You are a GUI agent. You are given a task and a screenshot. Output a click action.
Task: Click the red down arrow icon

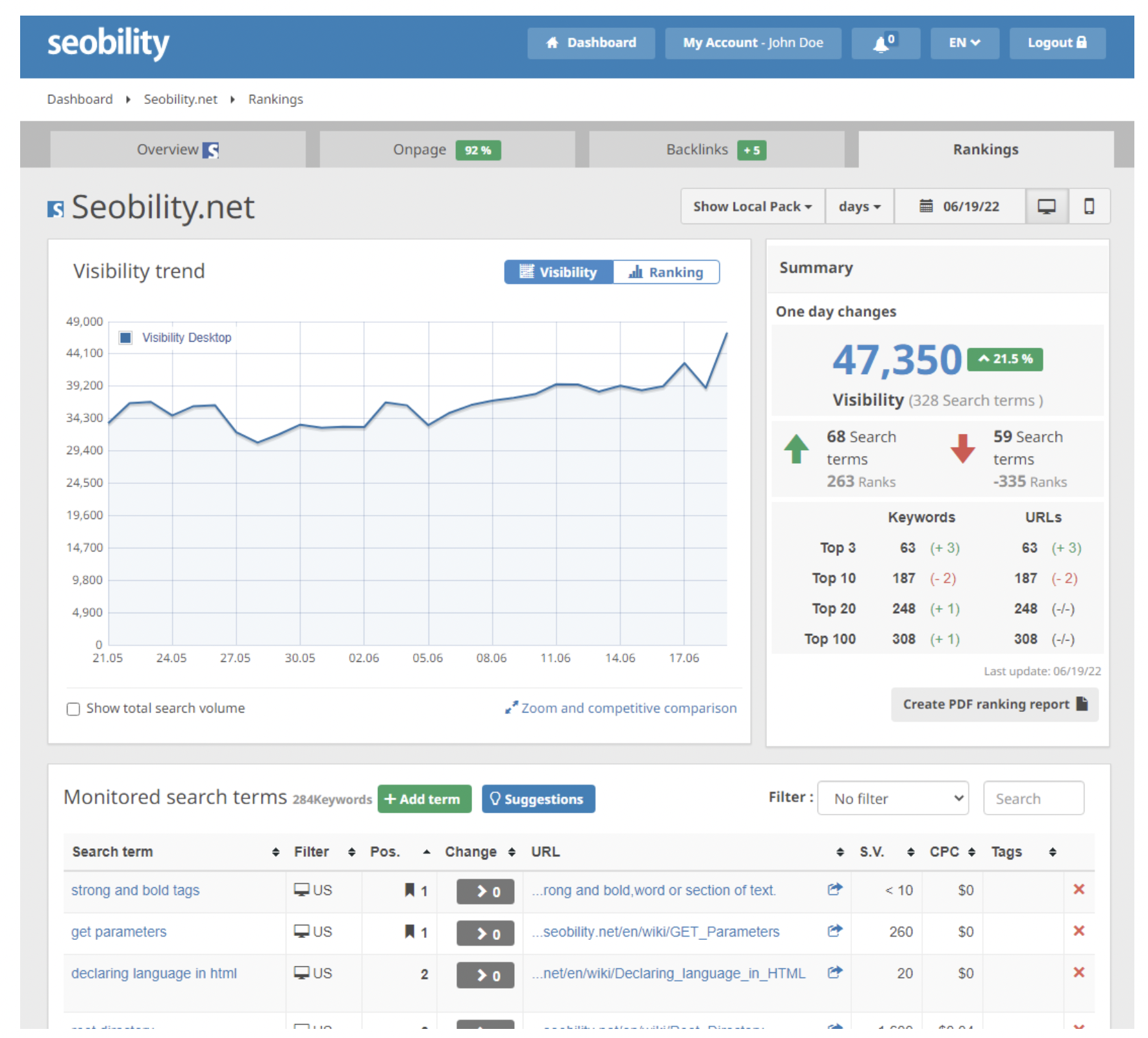pyautogui.click(x=962, y=449)
